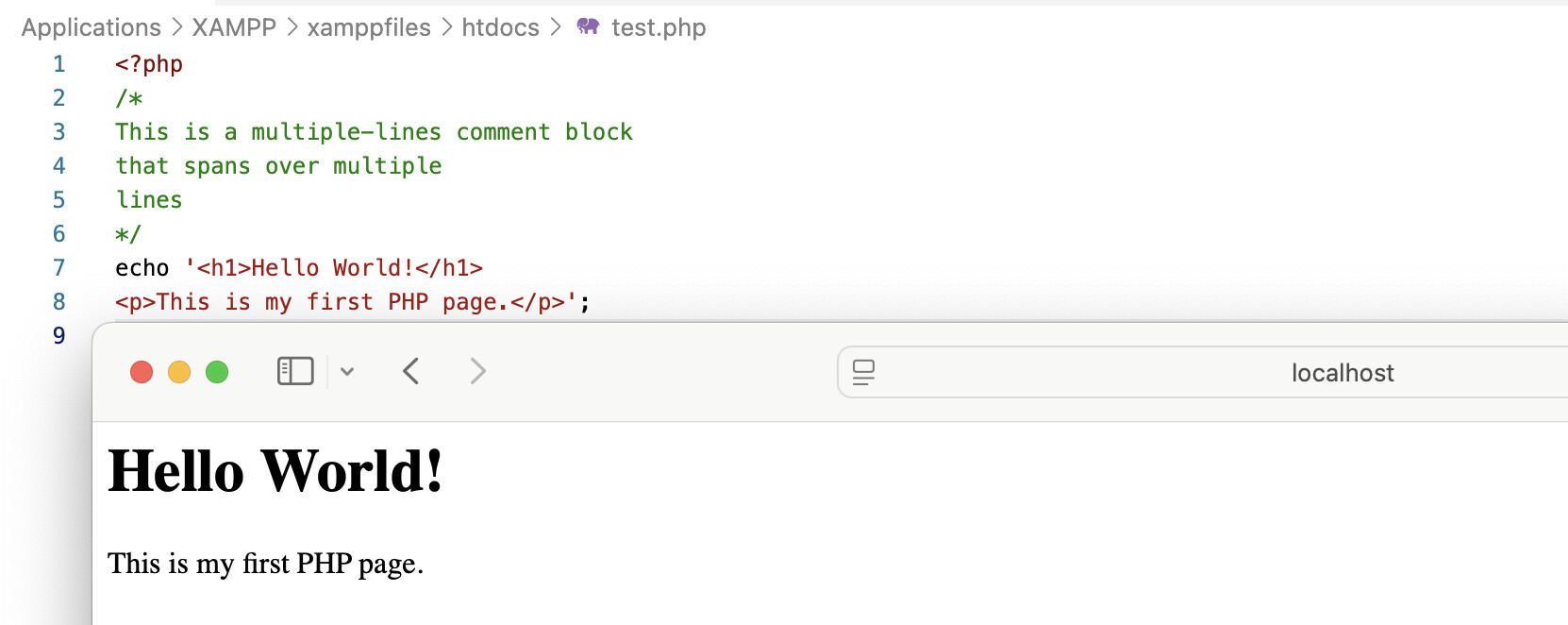The height and width of the screenshot is (625, 1568).
Task: Click the "This is my first PHP page." paragraph
Action: pyautogui.click(x=265, y=564)
